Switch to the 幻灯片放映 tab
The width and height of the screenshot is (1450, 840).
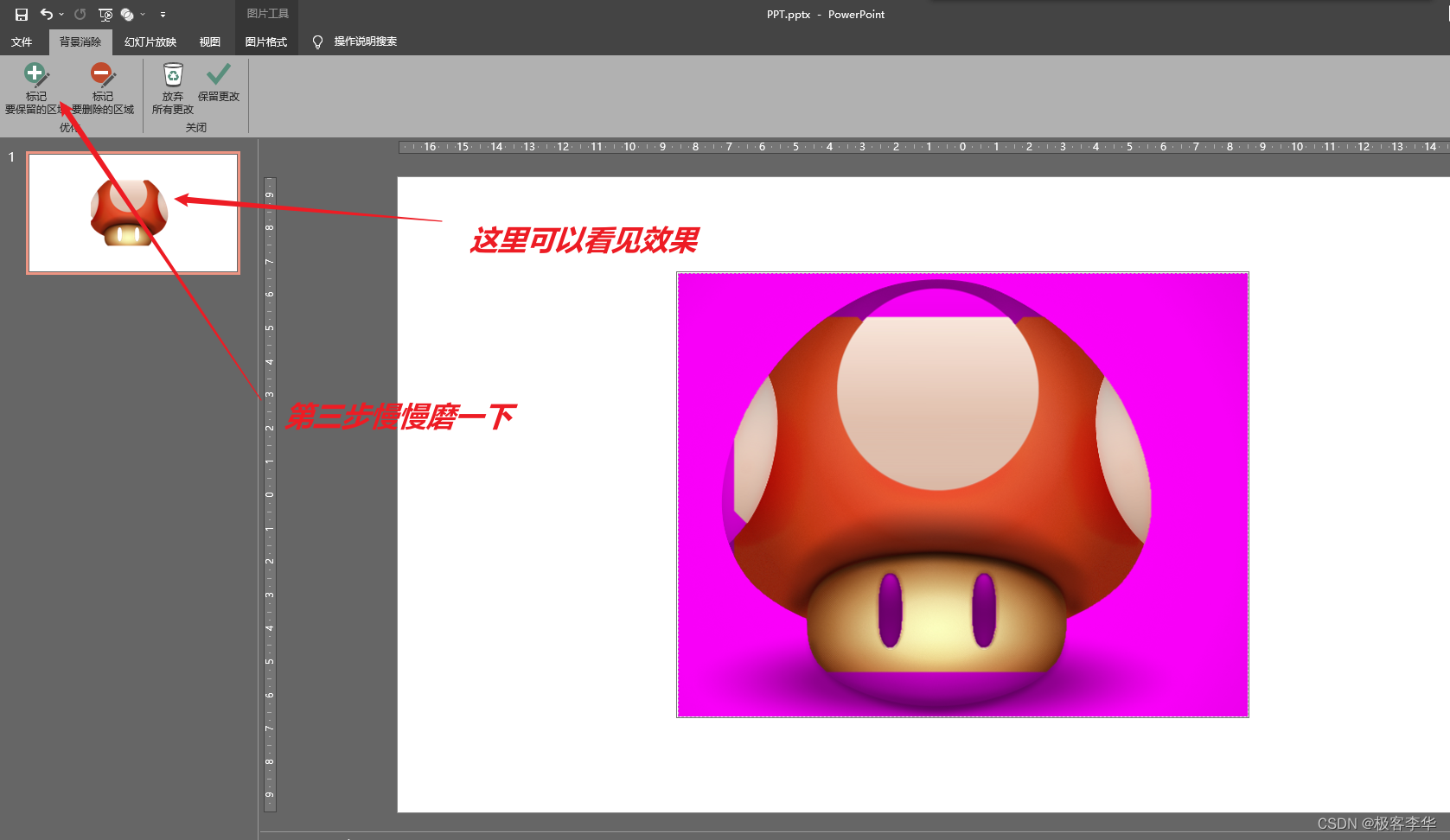[x=150, y=41]
